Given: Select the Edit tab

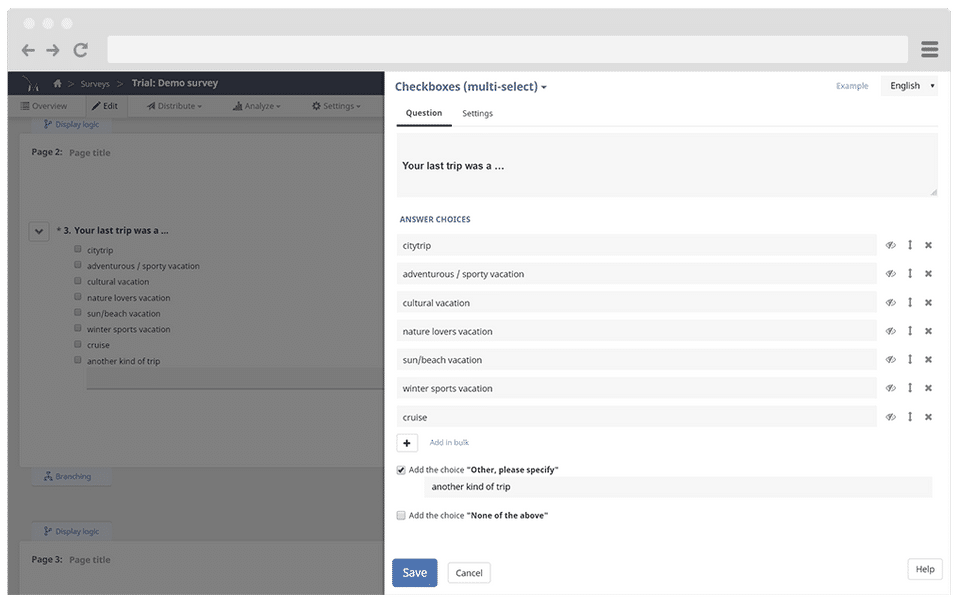Looking at the screenshot, I should (x=105, y=106).
